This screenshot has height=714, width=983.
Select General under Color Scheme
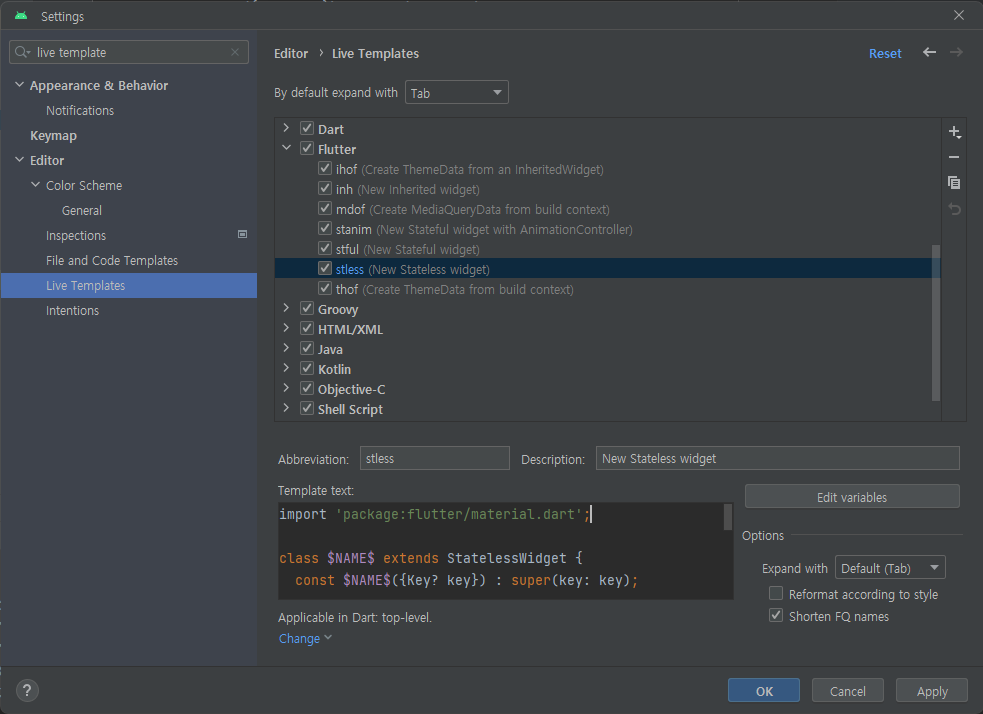point(81,211)
